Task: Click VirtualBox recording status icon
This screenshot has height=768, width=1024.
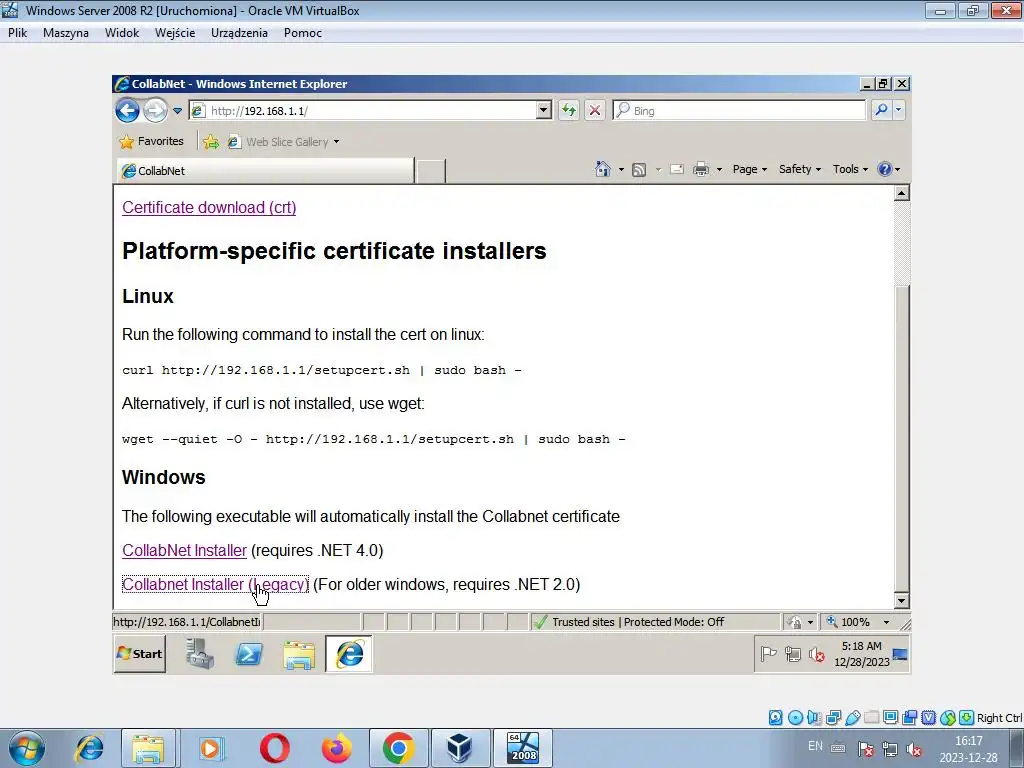Action: click(909, 718)
